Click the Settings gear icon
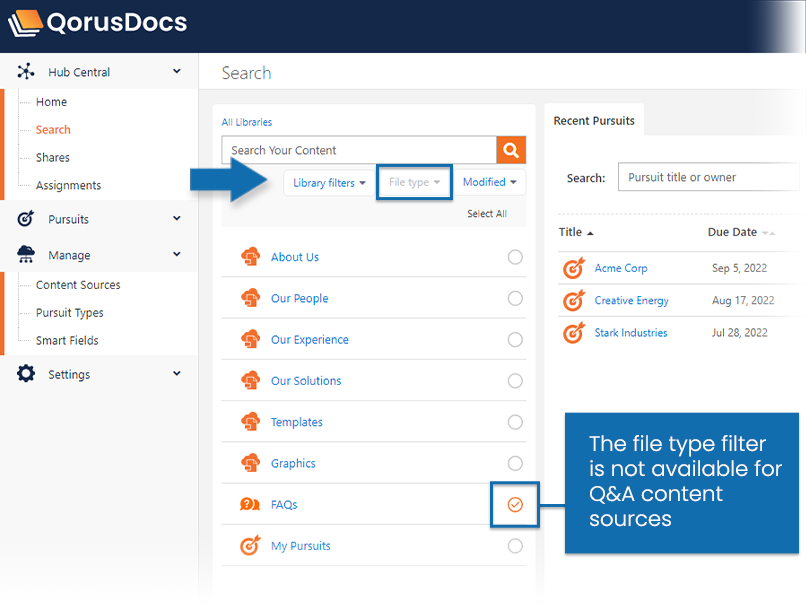Screen dimensions: 806x605 click(26, 374)
